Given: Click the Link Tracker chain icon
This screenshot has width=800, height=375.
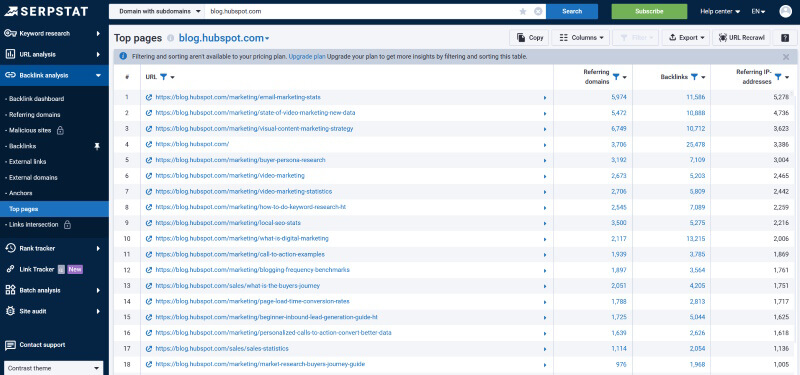Looking at the screenshot, I should tap(10, 269).
